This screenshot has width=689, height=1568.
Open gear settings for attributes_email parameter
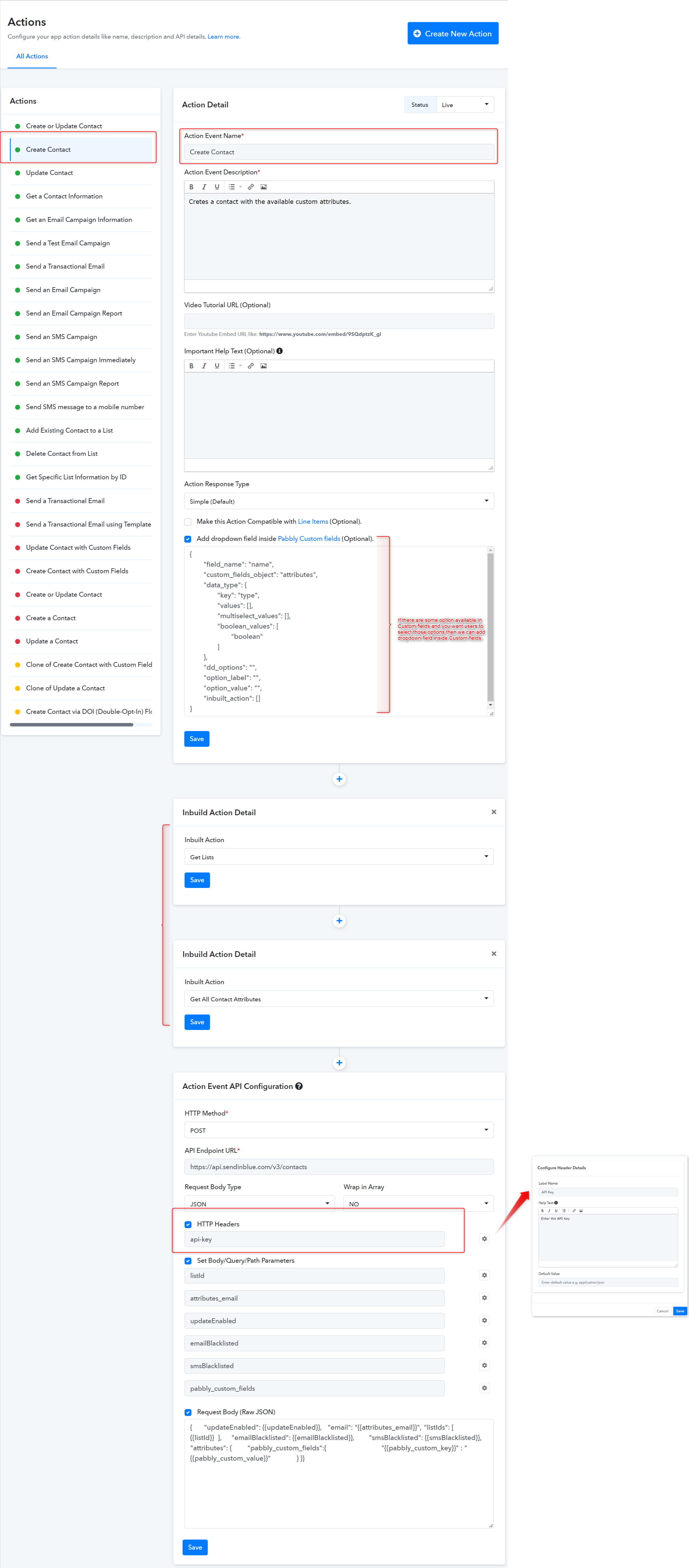coord(485,1298)
